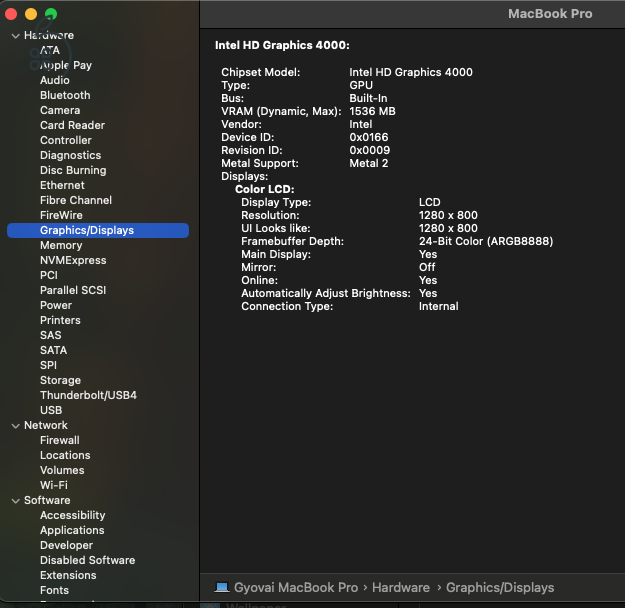The image size is (625, 608).
Task: Select USB in the sidebar
Action: 51,410
